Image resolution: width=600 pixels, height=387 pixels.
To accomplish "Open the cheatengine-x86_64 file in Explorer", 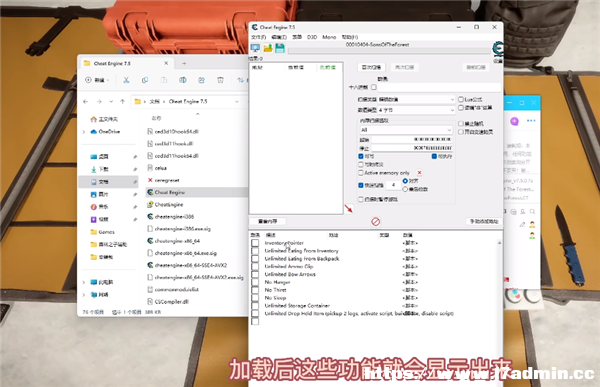I will click(177, 241).
